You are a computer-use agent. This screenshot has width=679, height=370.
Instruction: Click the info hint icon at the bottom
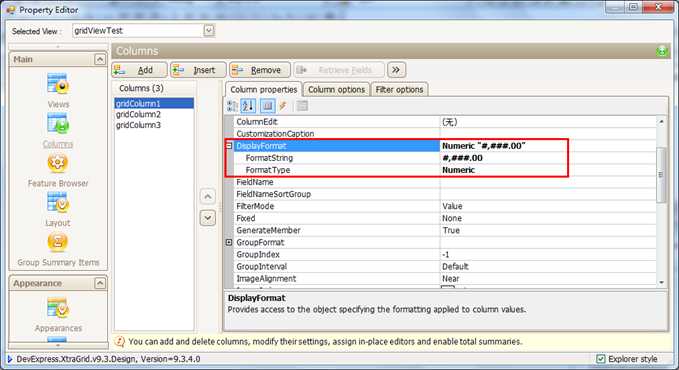tap(120, 341)
